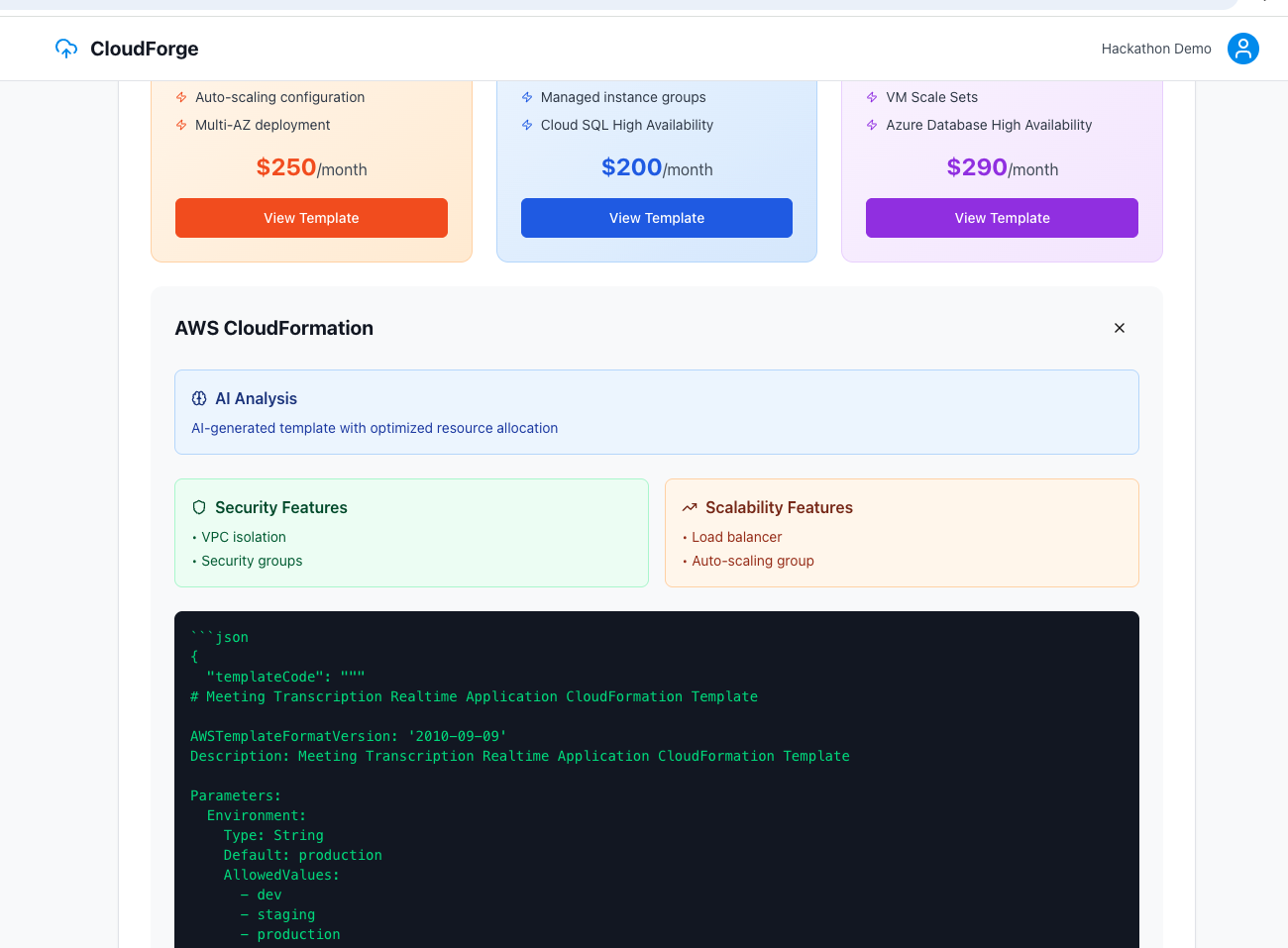
Task: Click the "templateCode" line in code block
Action: click(x=285, y=677)
